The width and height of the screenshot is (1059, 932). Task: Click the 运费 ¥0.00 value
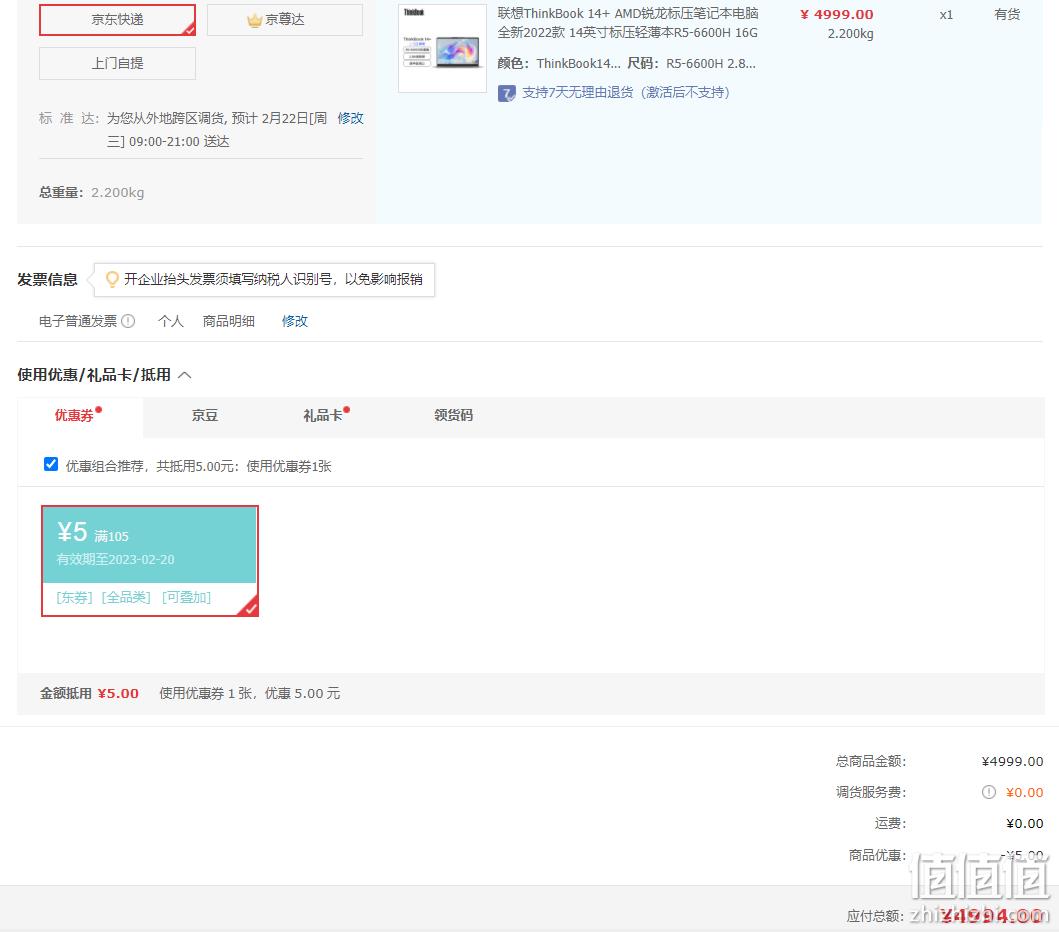(1025, 823)
